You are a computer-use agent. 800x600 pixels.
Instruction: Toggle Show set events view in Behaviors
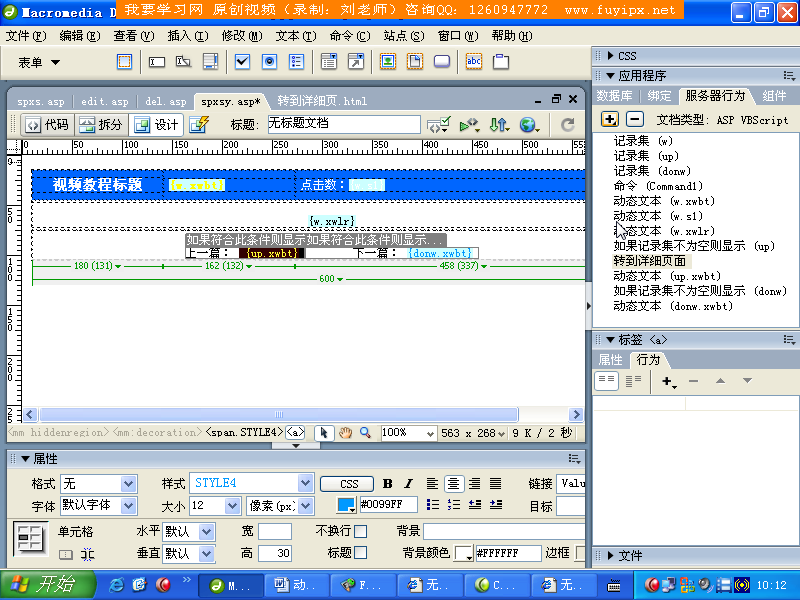(x=606, y=381)
